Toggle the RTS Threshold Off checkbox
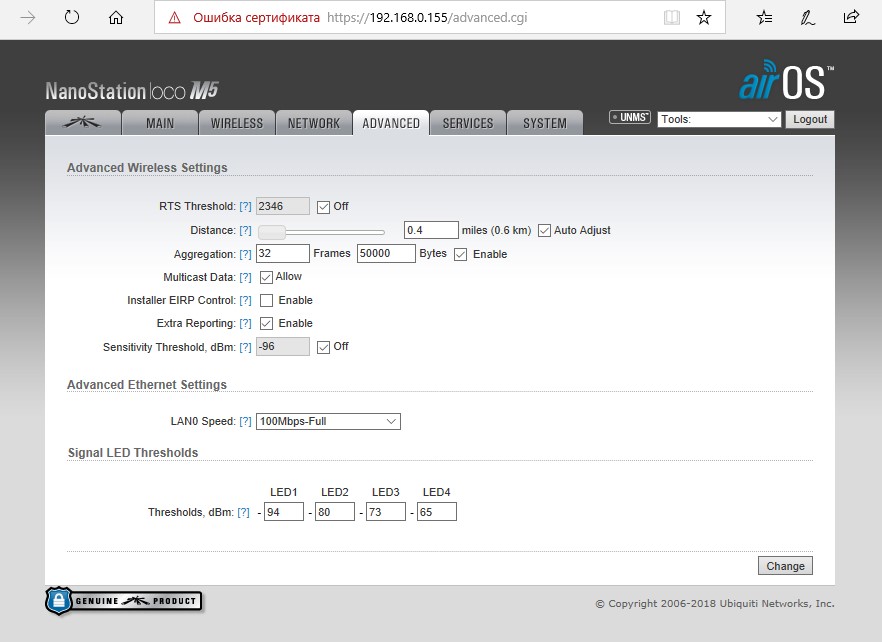Screen dimensions: 882x642 pyautogui.click(x=323, y=207)
